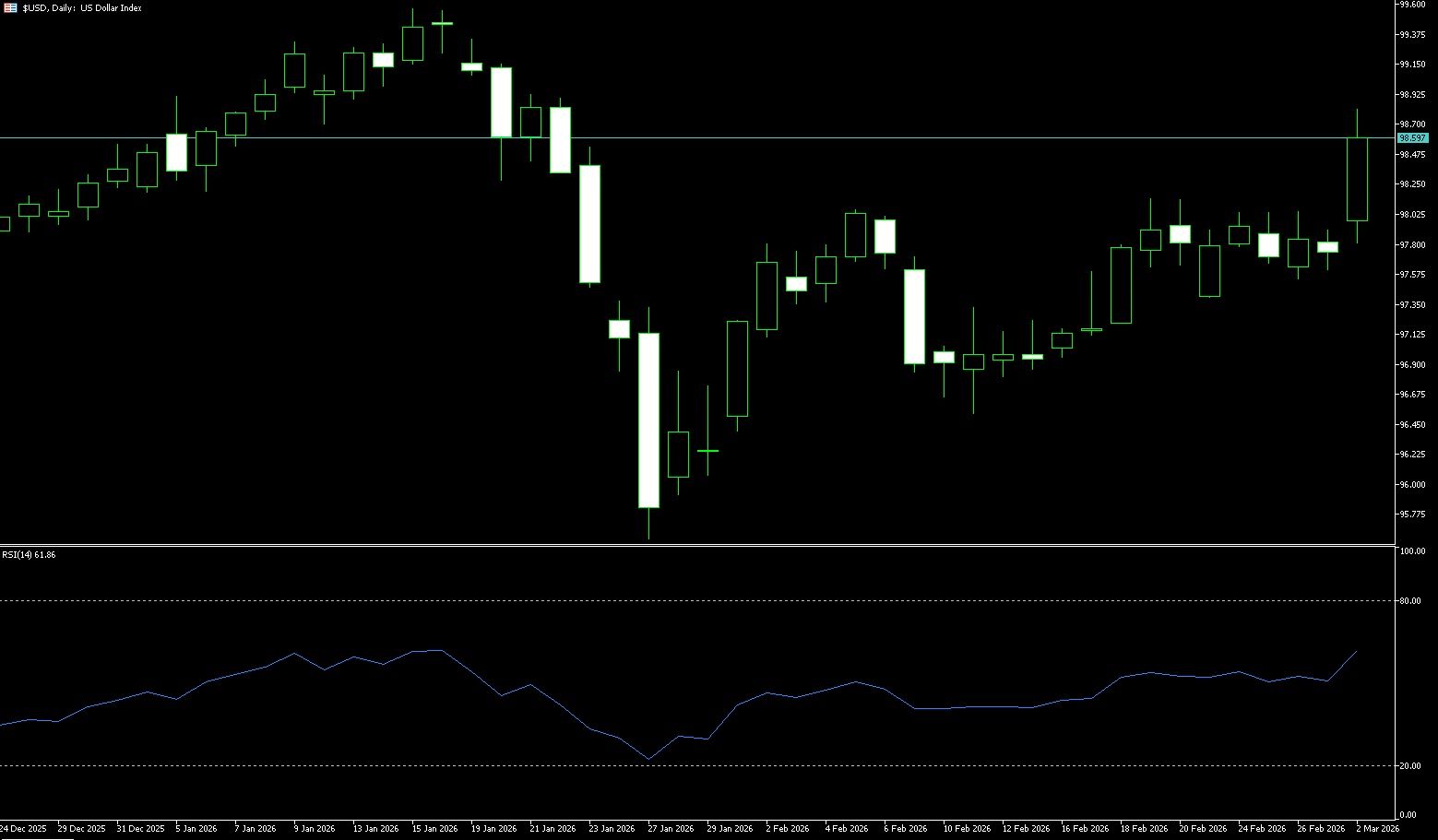This screenshot has width=1438, height=840.
Task: Click the chart symbol icon beside $USD title
Action: (x=10, y=7)
